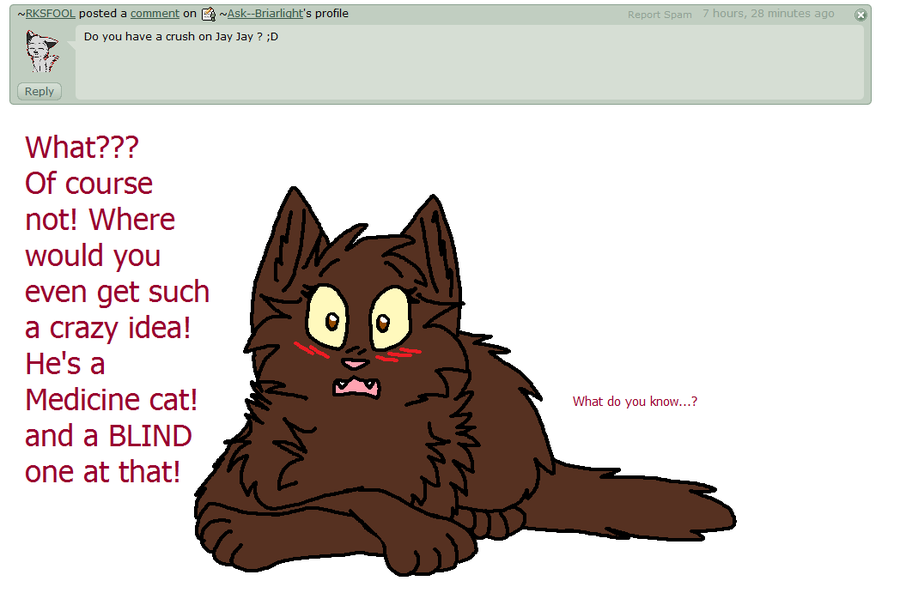
Task: Click the cat's pink nose
Action: click(x=353, y=363)
